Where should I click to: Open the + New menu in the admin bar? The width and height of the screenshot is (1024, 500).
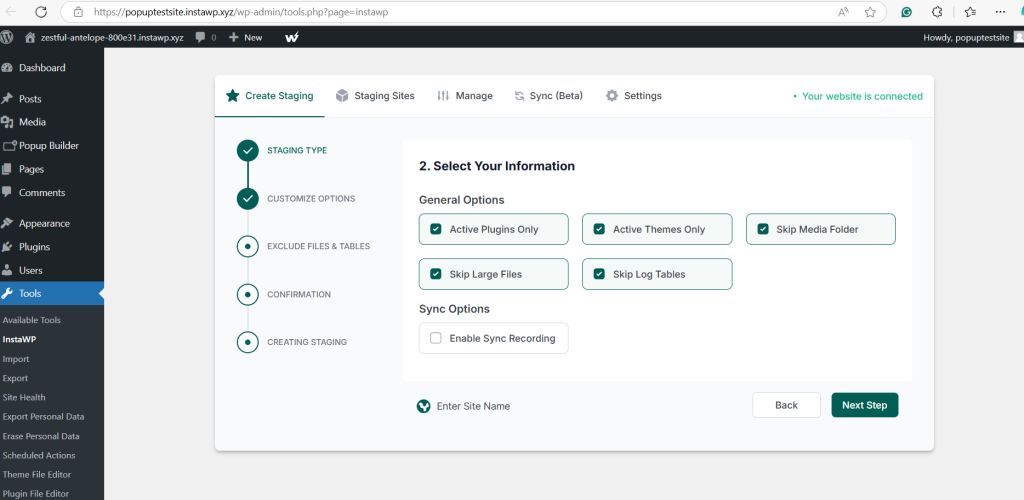coord(246,37)
